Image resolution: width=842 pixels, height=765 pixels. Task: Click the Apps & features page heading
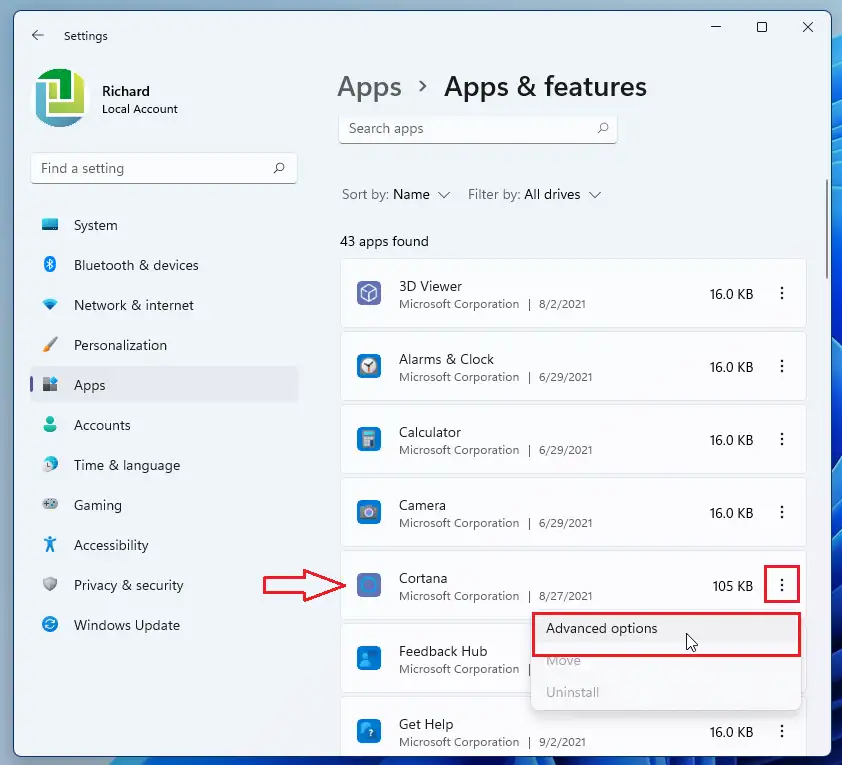pos(545,87)
